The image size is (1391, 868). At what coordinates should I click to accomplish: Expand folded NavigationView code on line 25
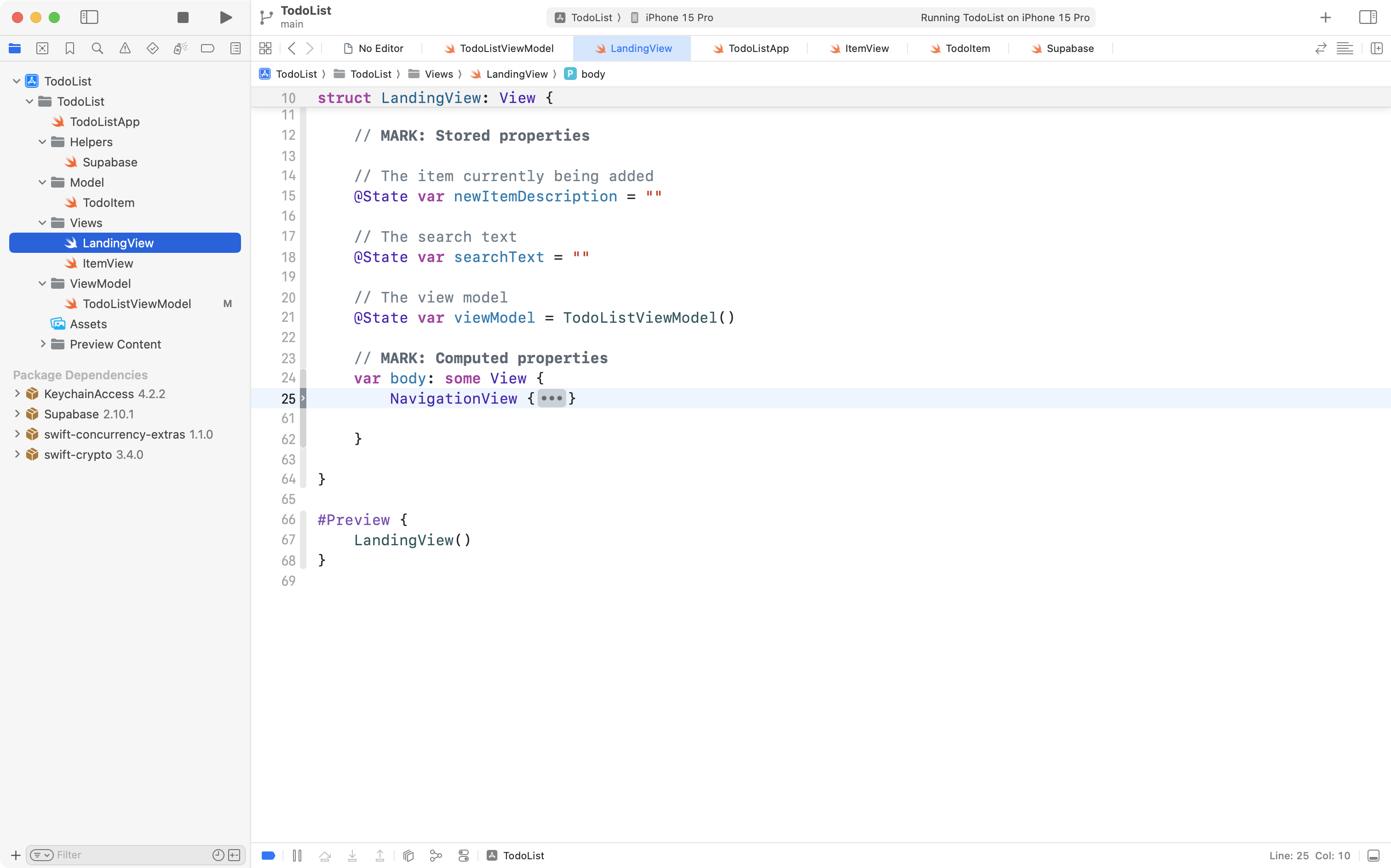tap(552, 399)
